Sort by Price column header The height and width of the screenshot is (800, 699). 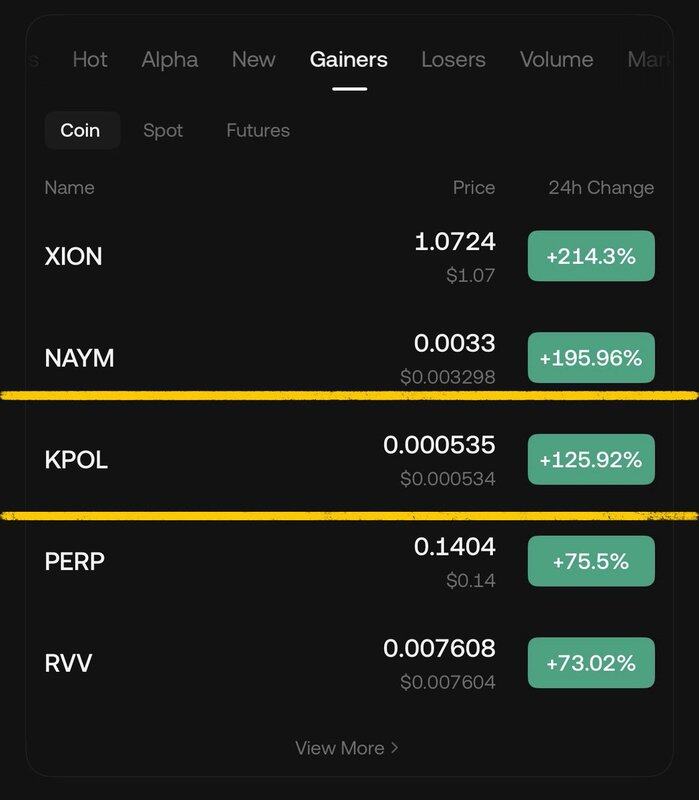[x=473, y=188]
